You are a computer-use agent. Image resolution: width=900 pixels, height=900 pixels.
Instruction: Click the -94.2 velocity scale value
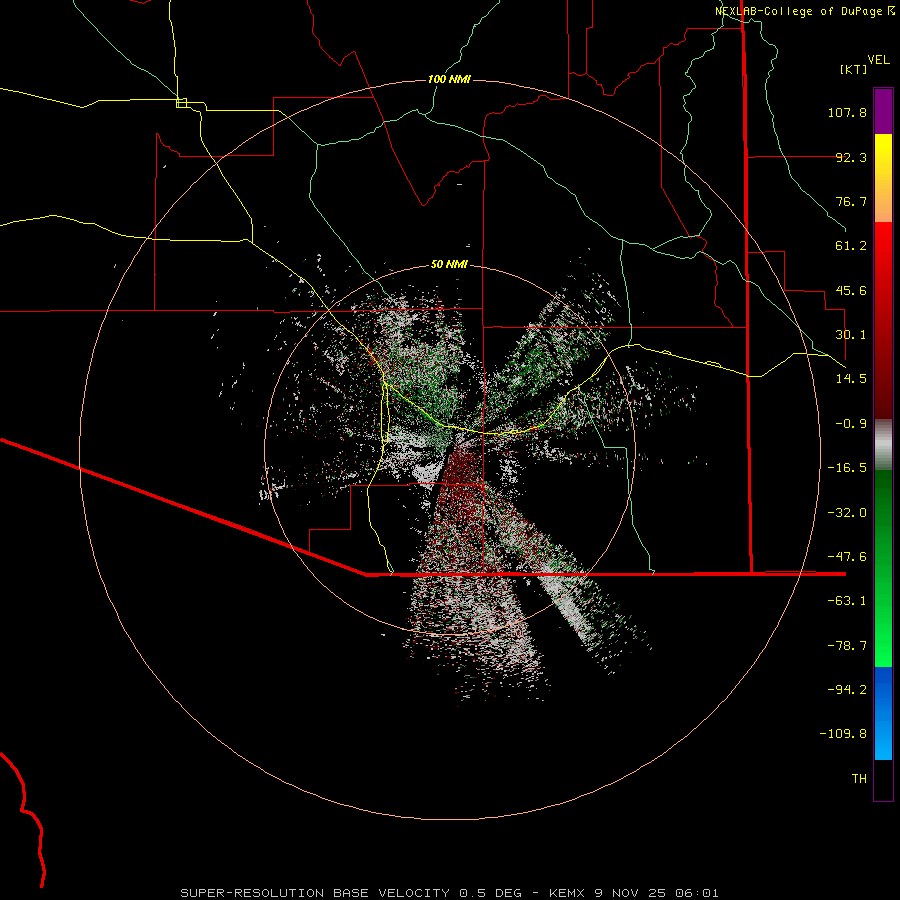coord(847,690)
